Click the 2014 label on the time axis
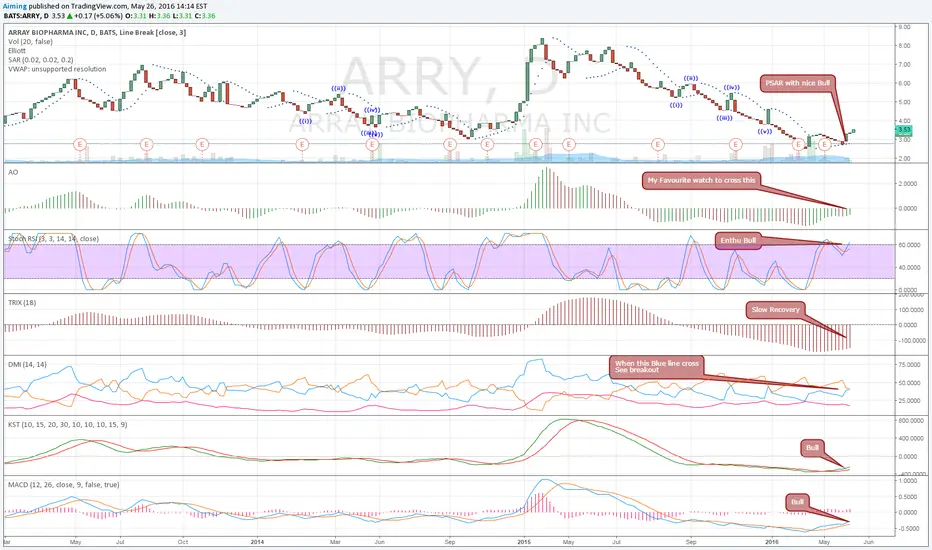The width and height of the screenshot is (932, 550). tap(257, 542)
